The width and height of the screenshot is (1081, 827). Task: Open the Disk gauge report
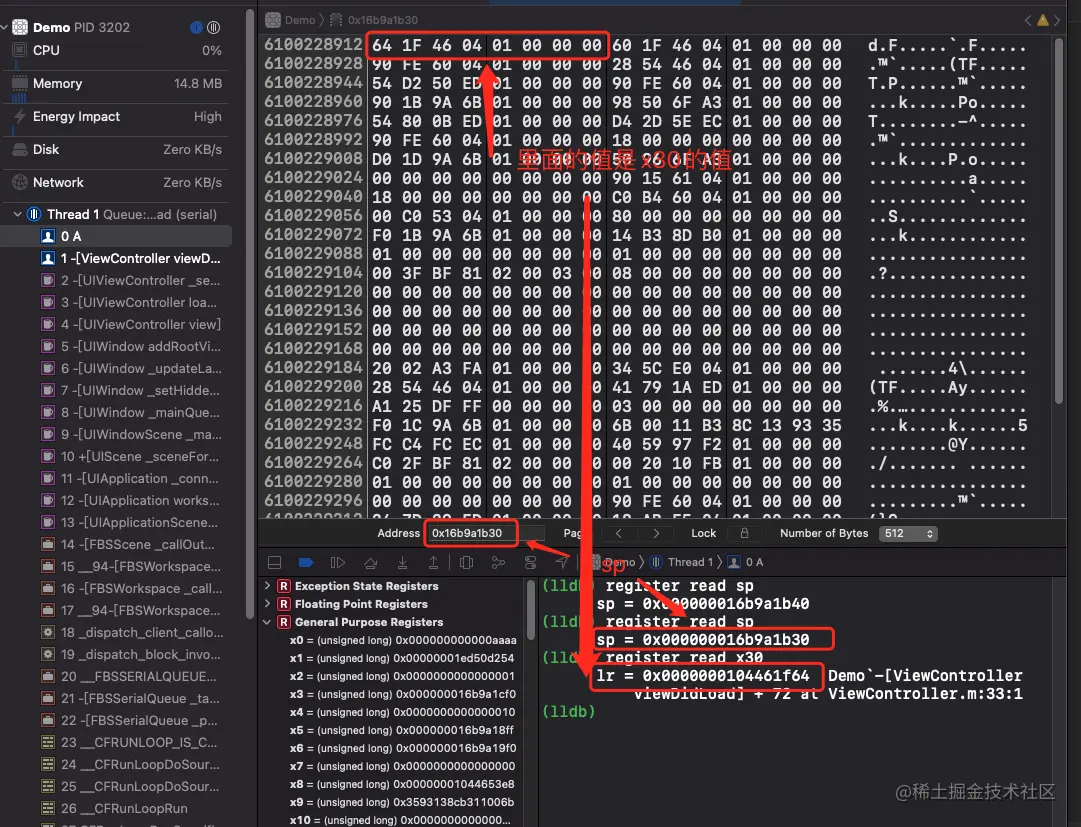point(117,150)
